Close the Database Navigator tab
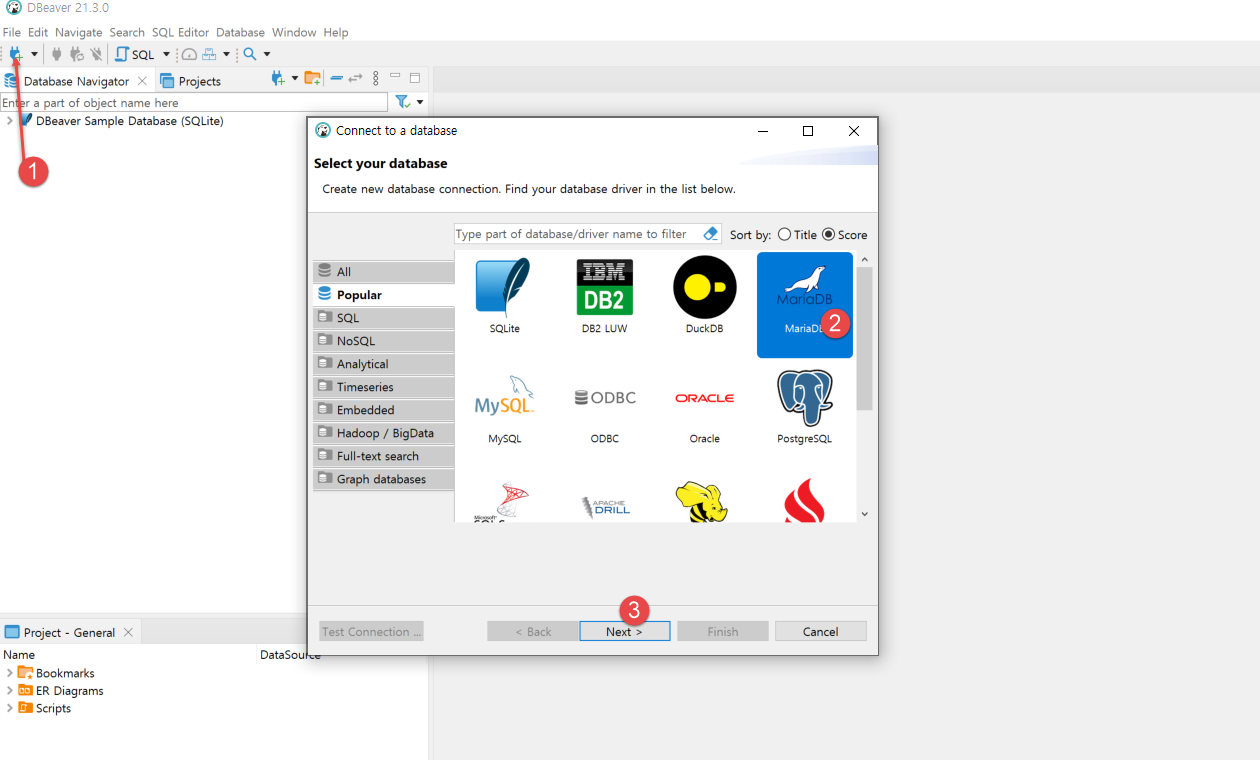Screen dimensions: 1260x760 click(142, 81)
